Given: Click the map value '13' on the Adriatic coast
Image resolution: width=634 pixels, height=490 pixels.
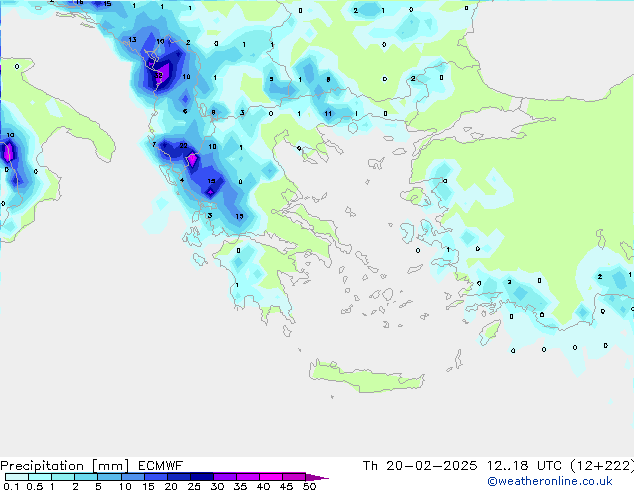Looking at the screenshot, I should click(132, 40).
